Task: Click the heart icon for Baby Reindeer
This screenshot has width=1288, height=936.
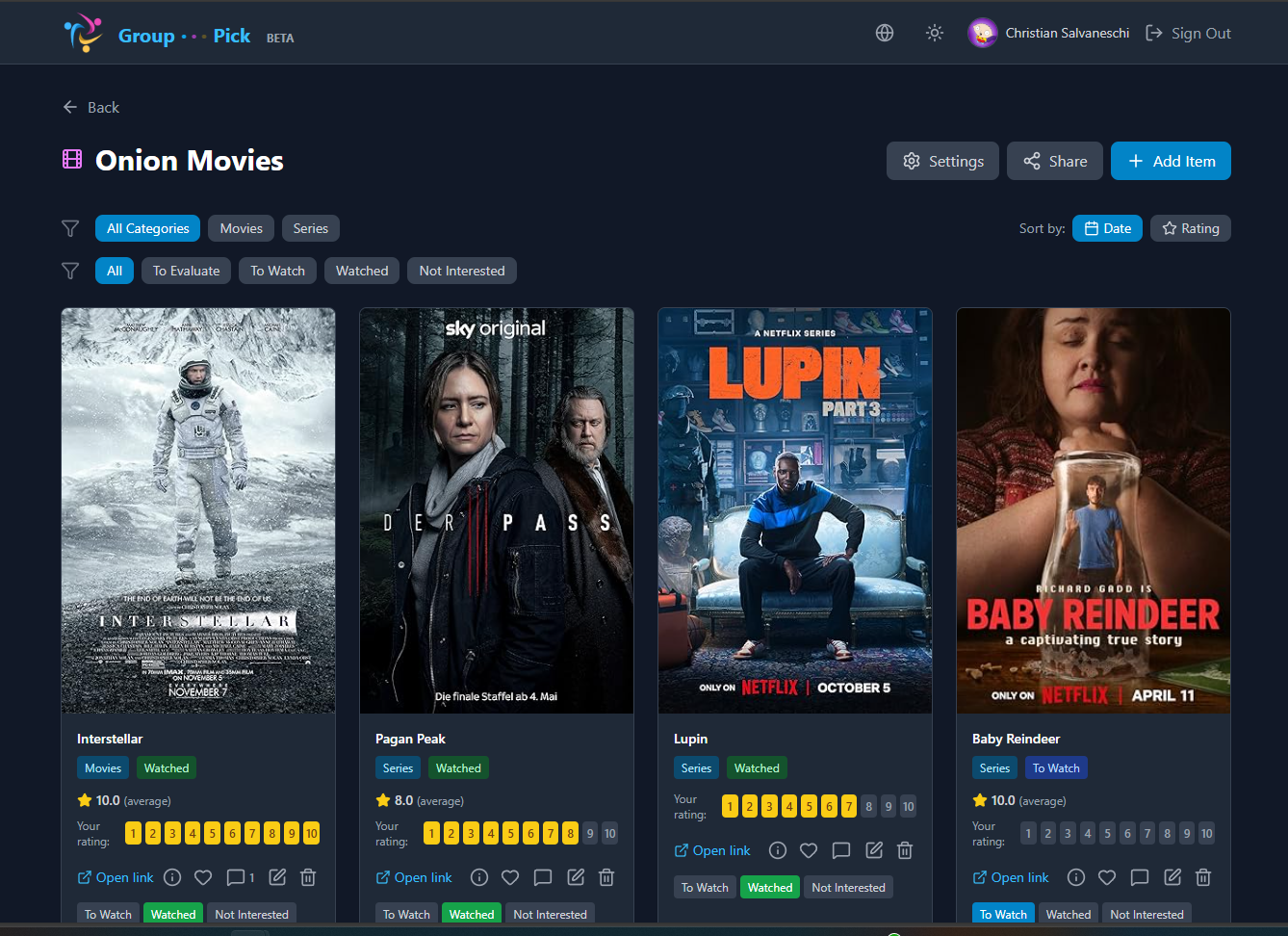Action: [x=1107, y=877]
